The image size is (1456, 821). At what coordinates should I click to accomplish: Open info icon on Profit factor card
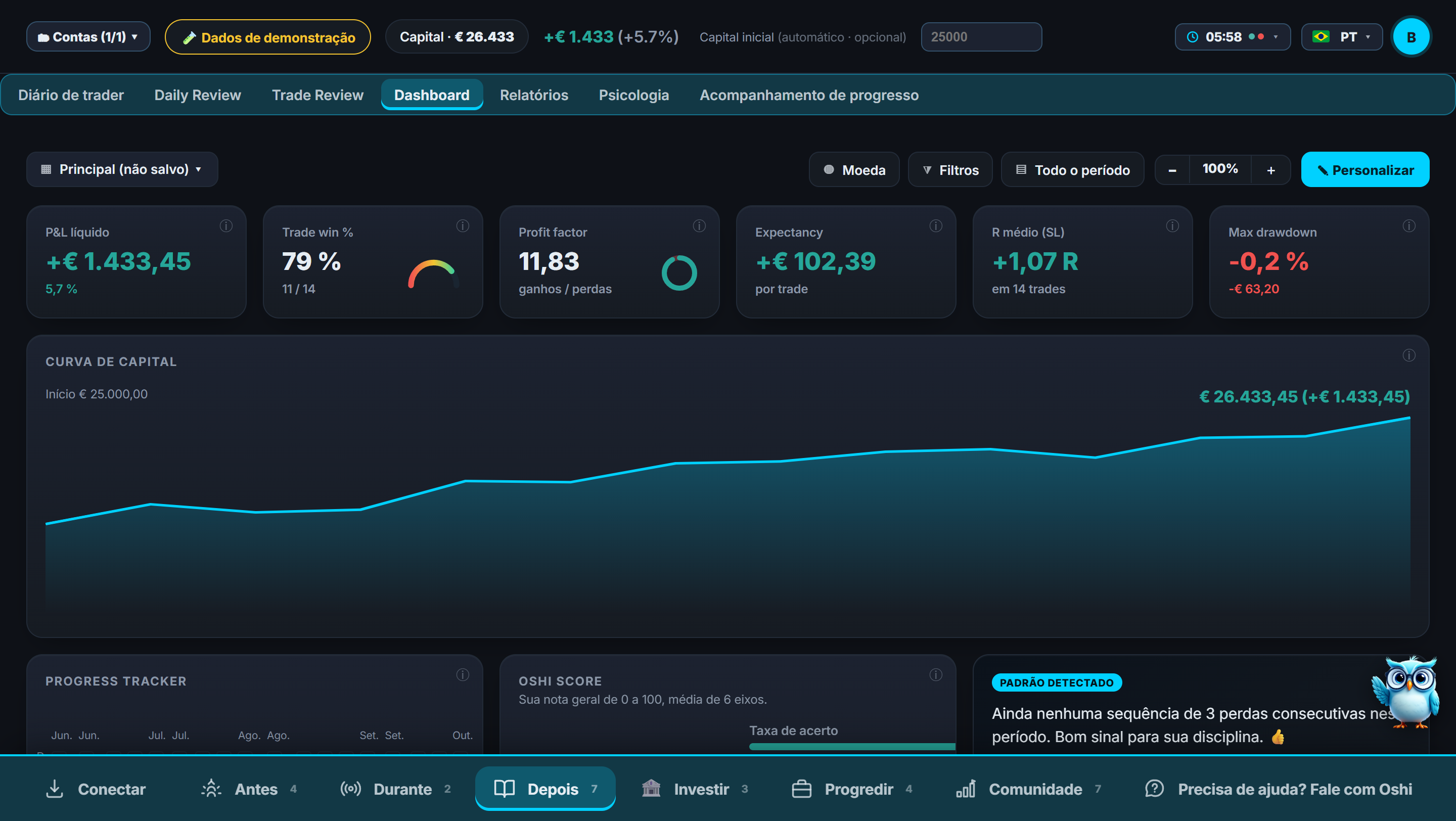[x=699, y=226]
